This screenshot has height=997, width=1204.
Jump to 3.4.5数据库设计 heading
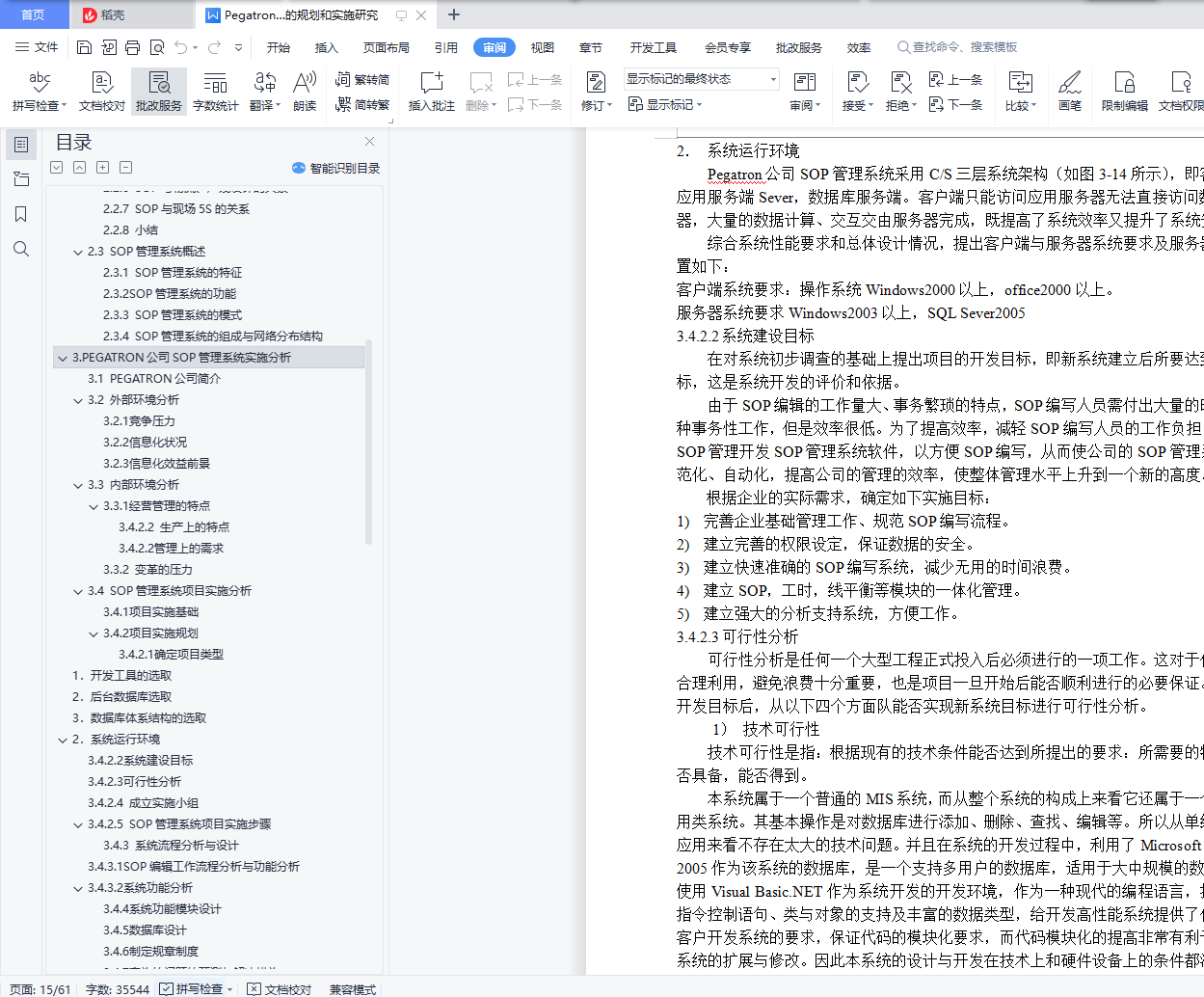[145, 930]
